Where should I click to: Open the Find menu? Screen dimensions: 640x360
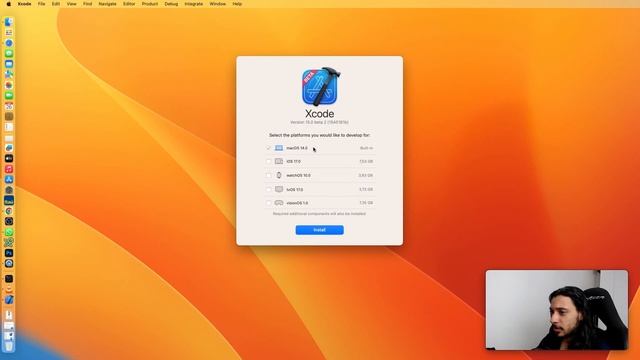tap(87, 4)
